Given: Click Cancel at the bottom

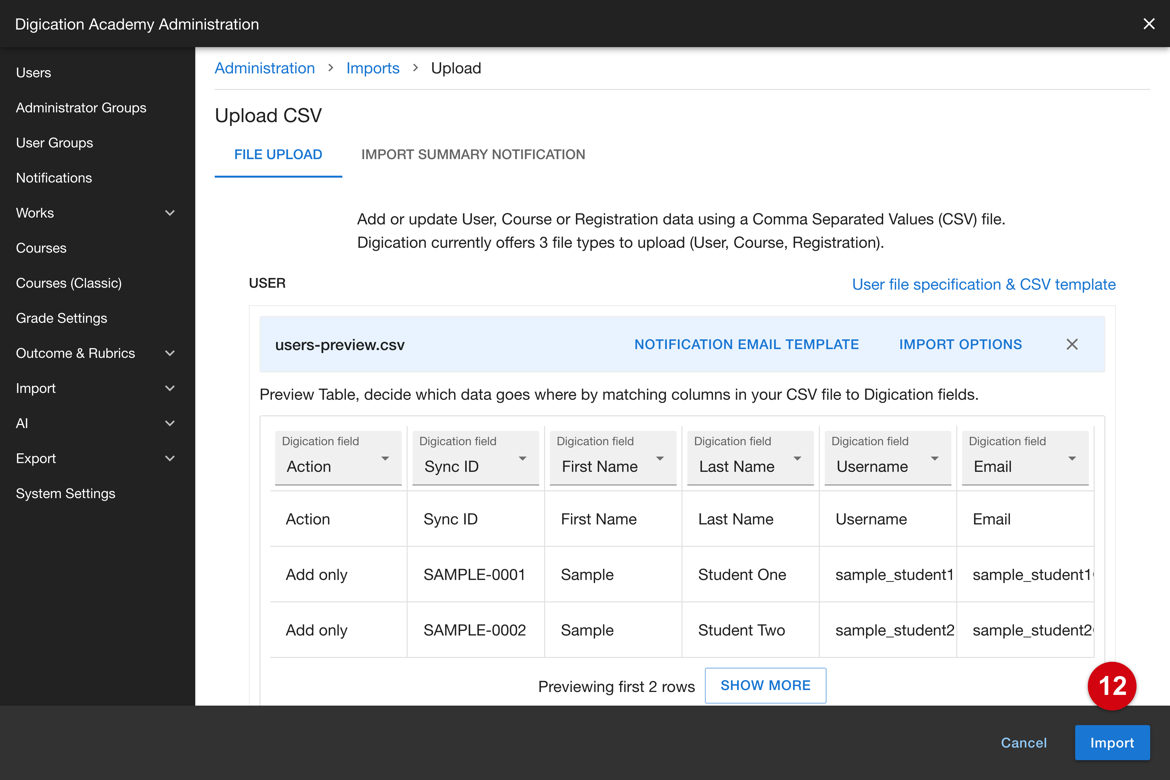Looking at the screenshot, I should (1024, 743).
